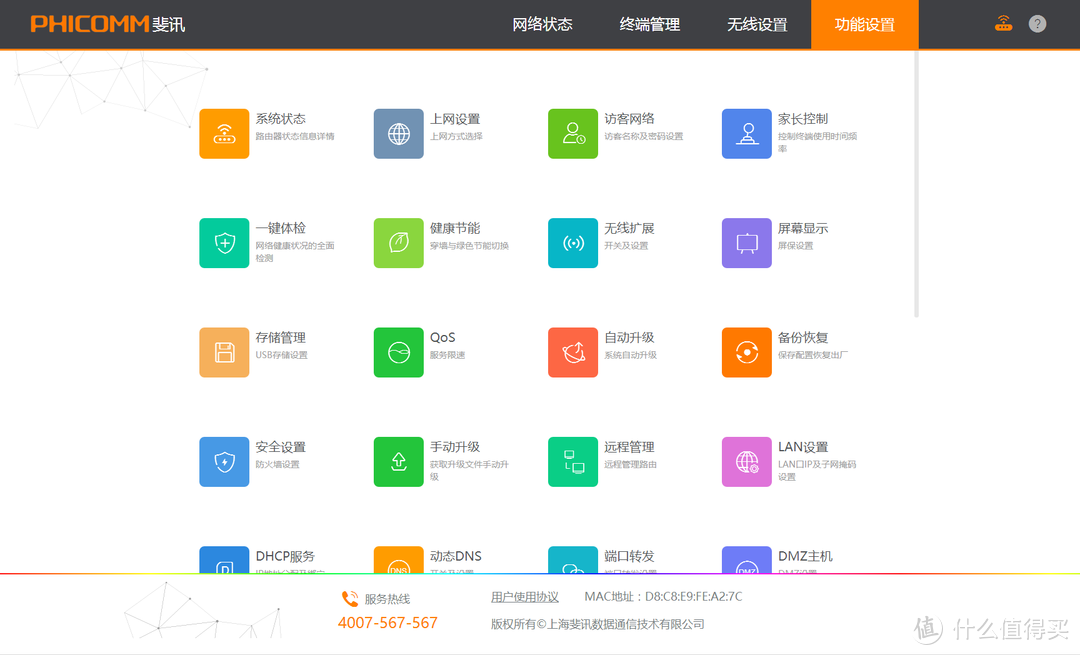Open 上网设置 internet settings icon
This screenshot has height=655, width=1080.
(398, 133)
